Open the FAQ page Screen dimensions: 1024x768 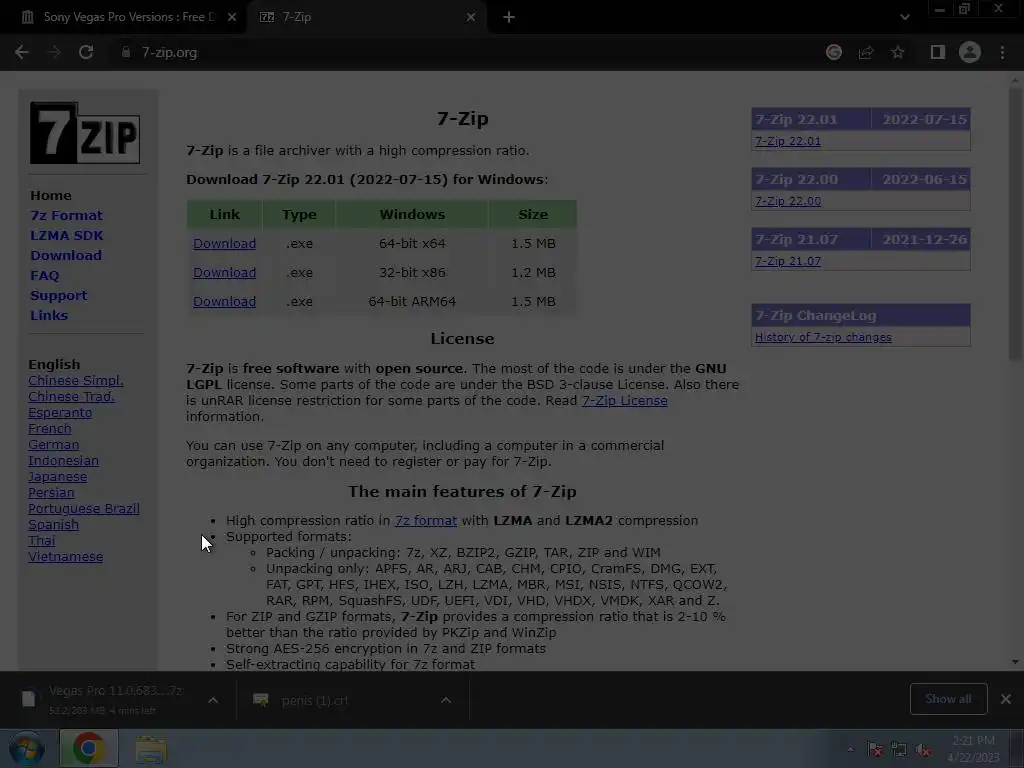point(44,276)
